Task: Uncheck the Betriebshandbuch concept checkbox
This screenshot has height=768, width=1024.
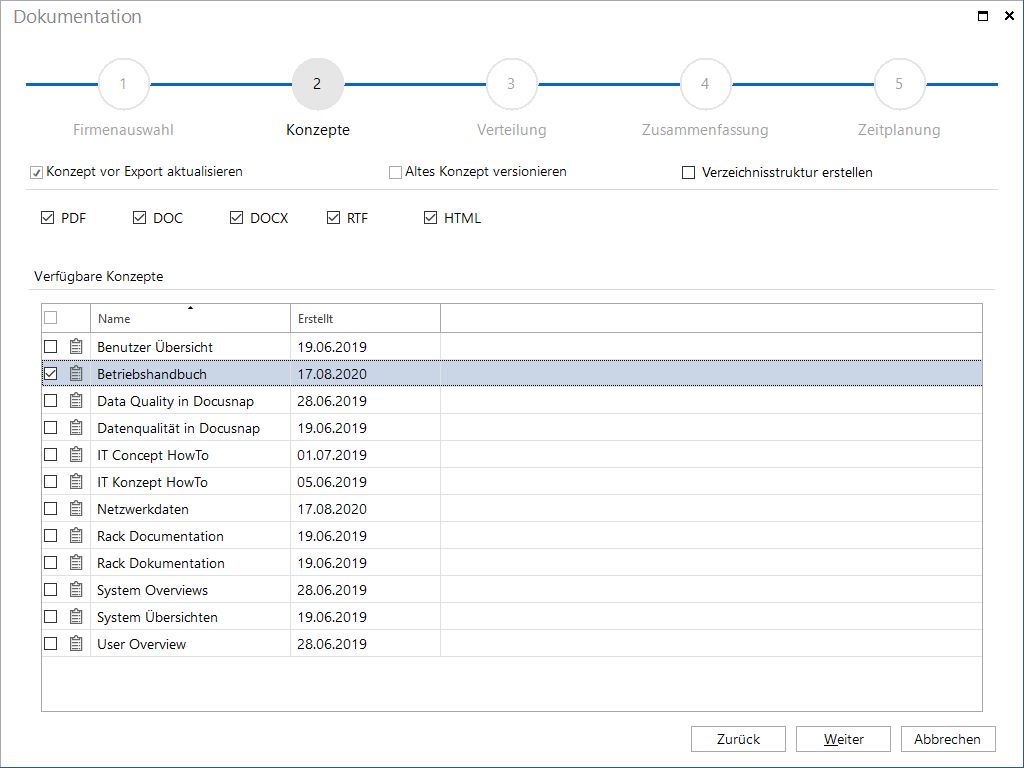Action: [50, 374]
